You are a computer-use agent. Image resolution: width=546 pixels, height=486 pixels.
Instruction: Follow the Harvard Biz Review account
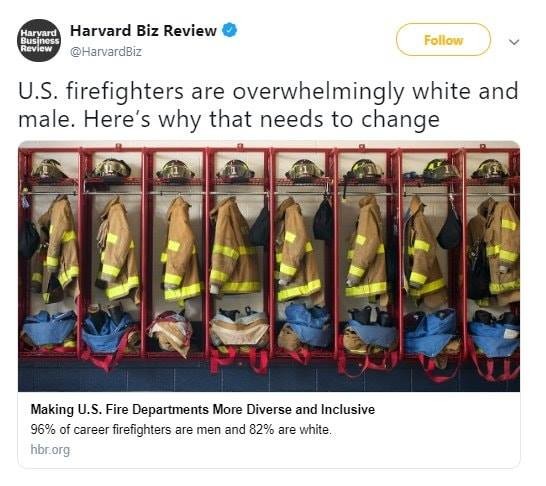[x=443, y=40]
